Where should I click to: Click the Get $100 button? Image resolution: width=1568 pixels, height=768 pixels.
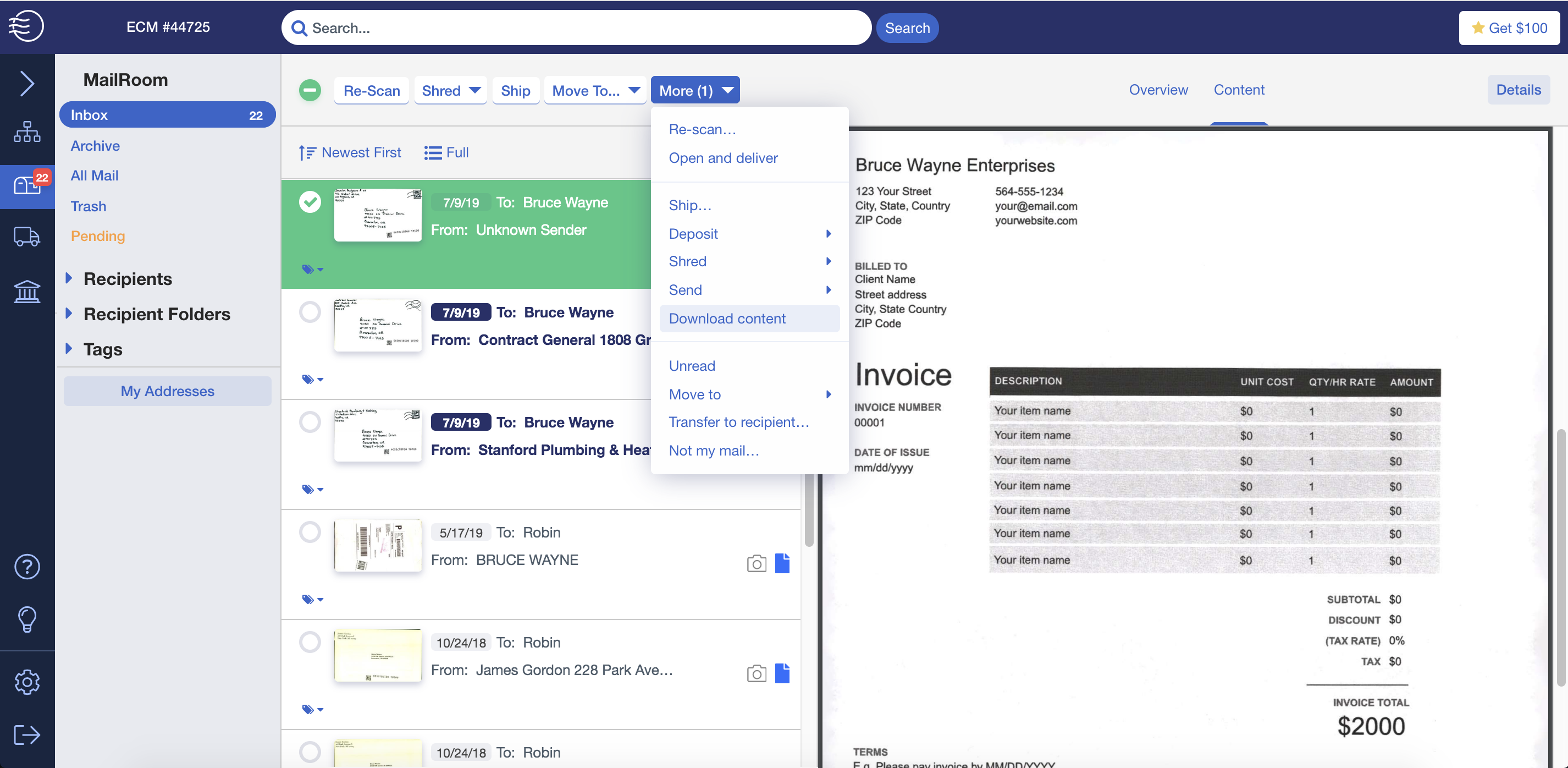[1509, 28]
